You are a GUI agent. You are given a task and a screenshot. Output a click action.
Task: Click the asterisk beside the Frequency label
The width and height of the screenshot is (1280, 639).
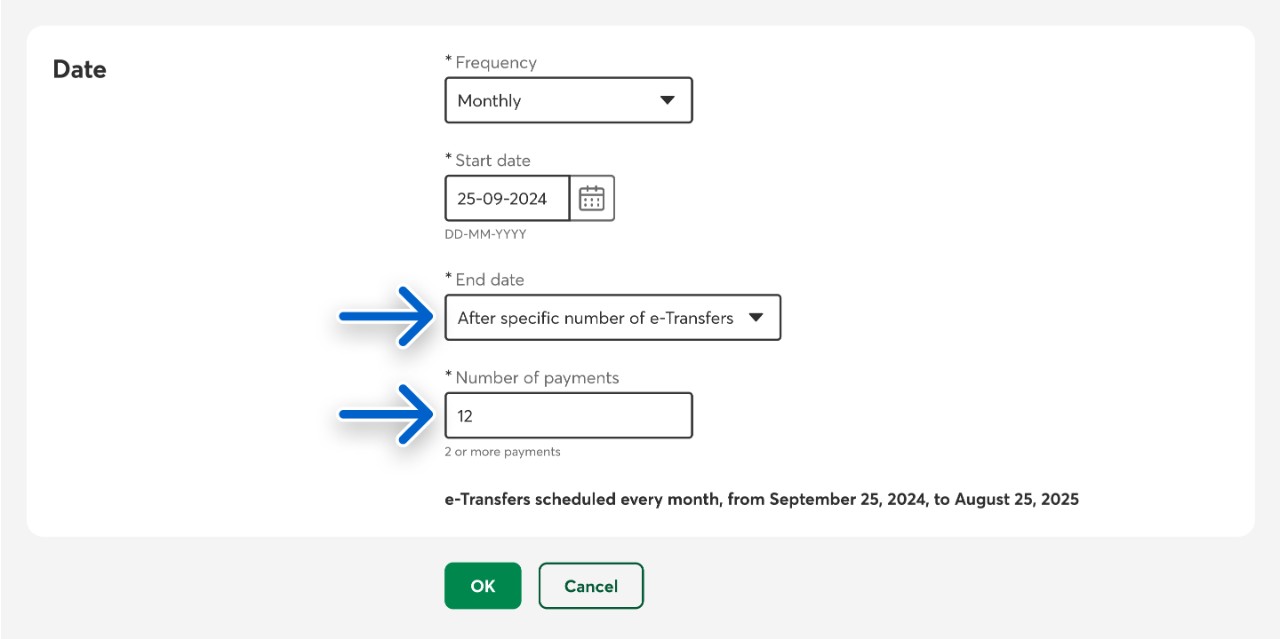point(448,61)
